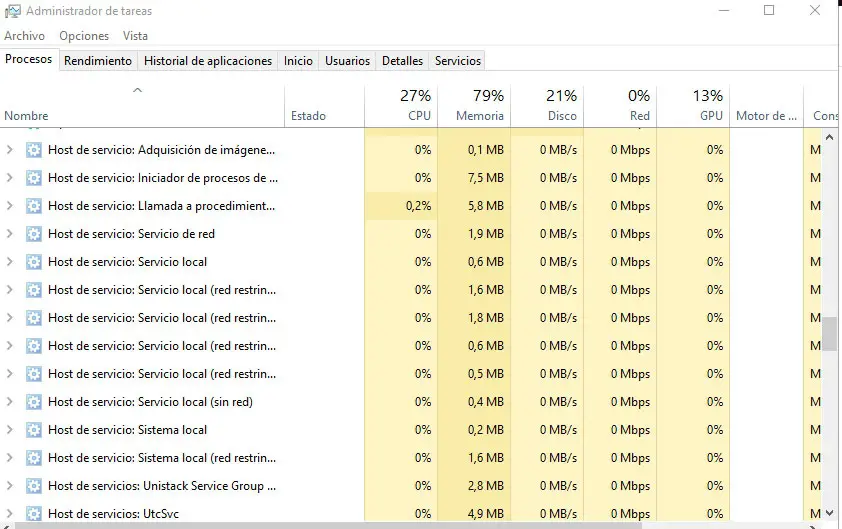This screenshot has width=842, height=529.
Task: Switch to the Rendimiento tab
Action: 98,61
